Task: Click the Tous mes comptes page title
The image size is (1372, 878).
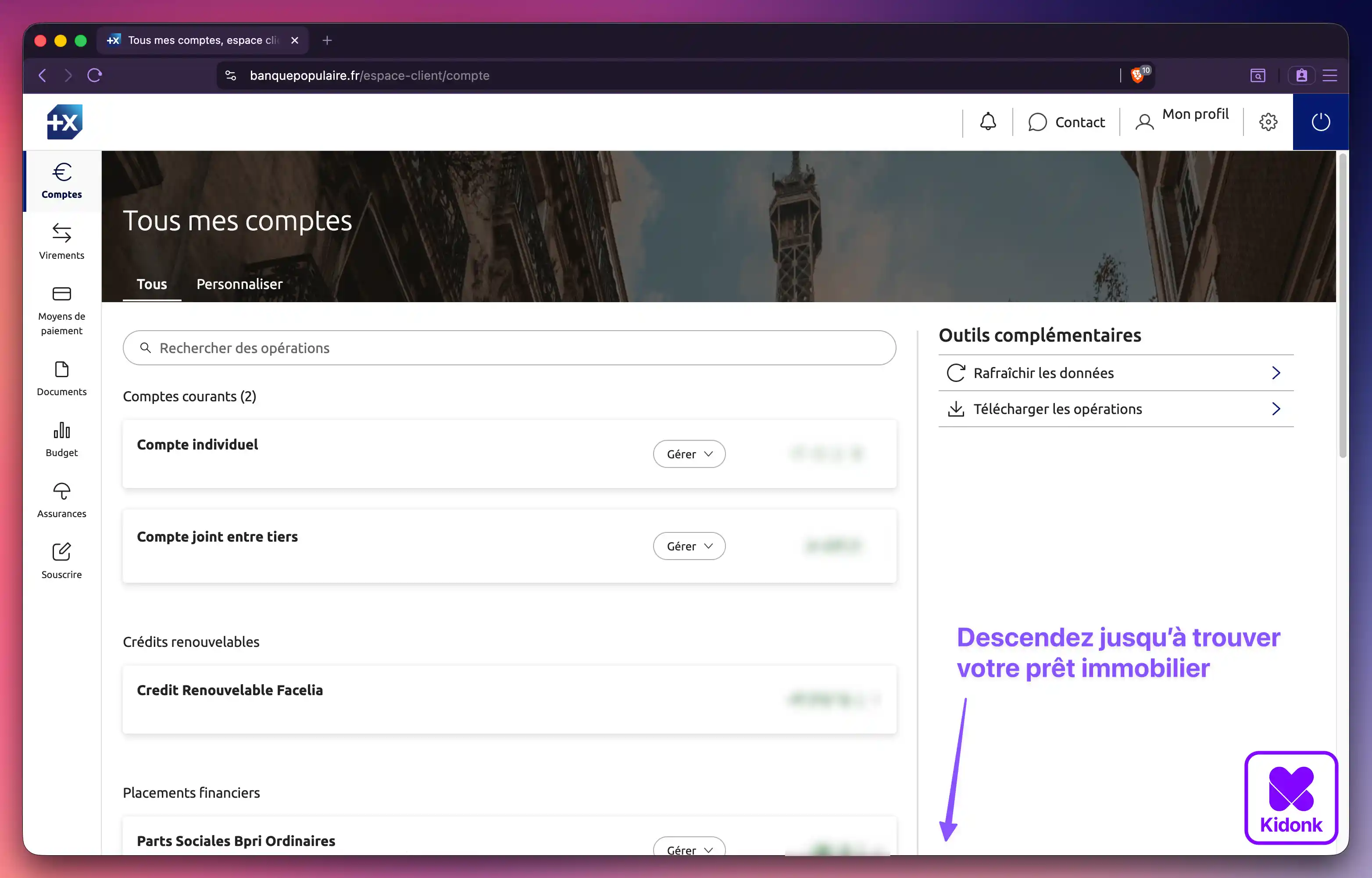Action: click(x=237, y=221)
